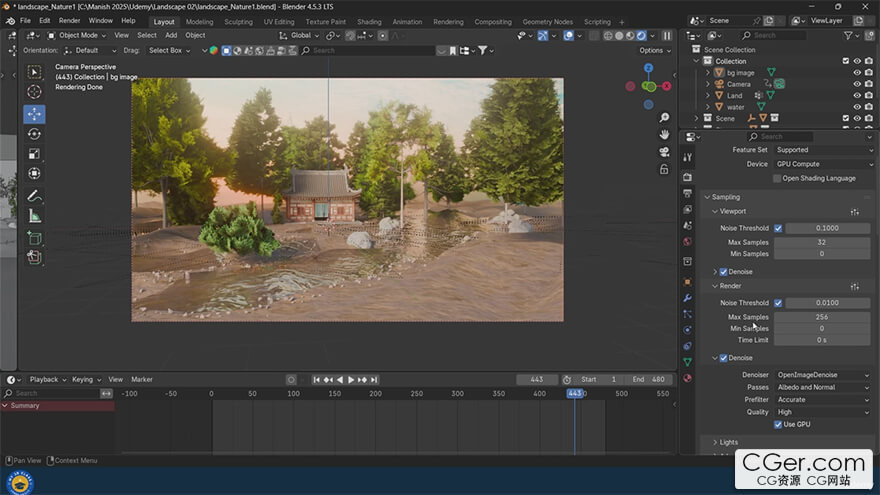Uncheck the Use GPU checkbox
The image size is (880, 495).
point(778,424)
